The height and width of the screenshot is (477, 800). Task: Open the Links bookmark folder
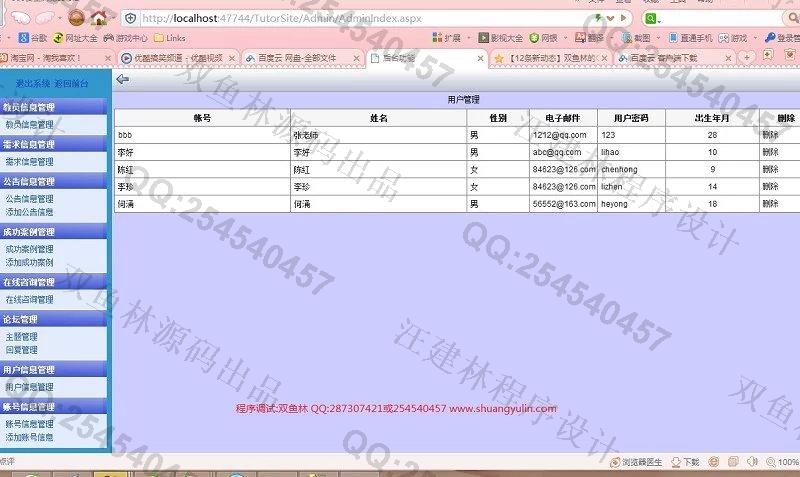[170, 38]
